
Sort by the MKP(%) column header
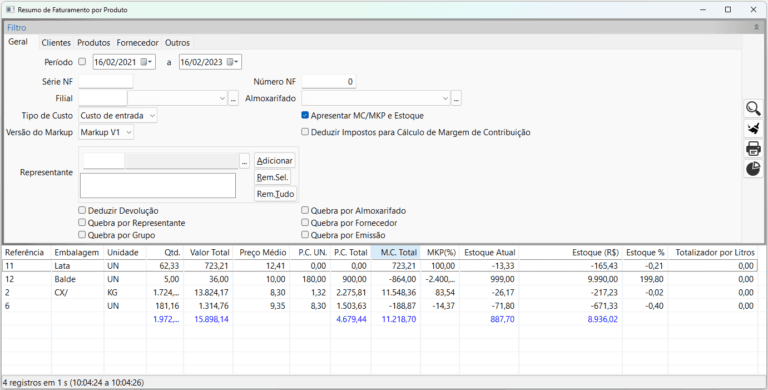point(440,252)
